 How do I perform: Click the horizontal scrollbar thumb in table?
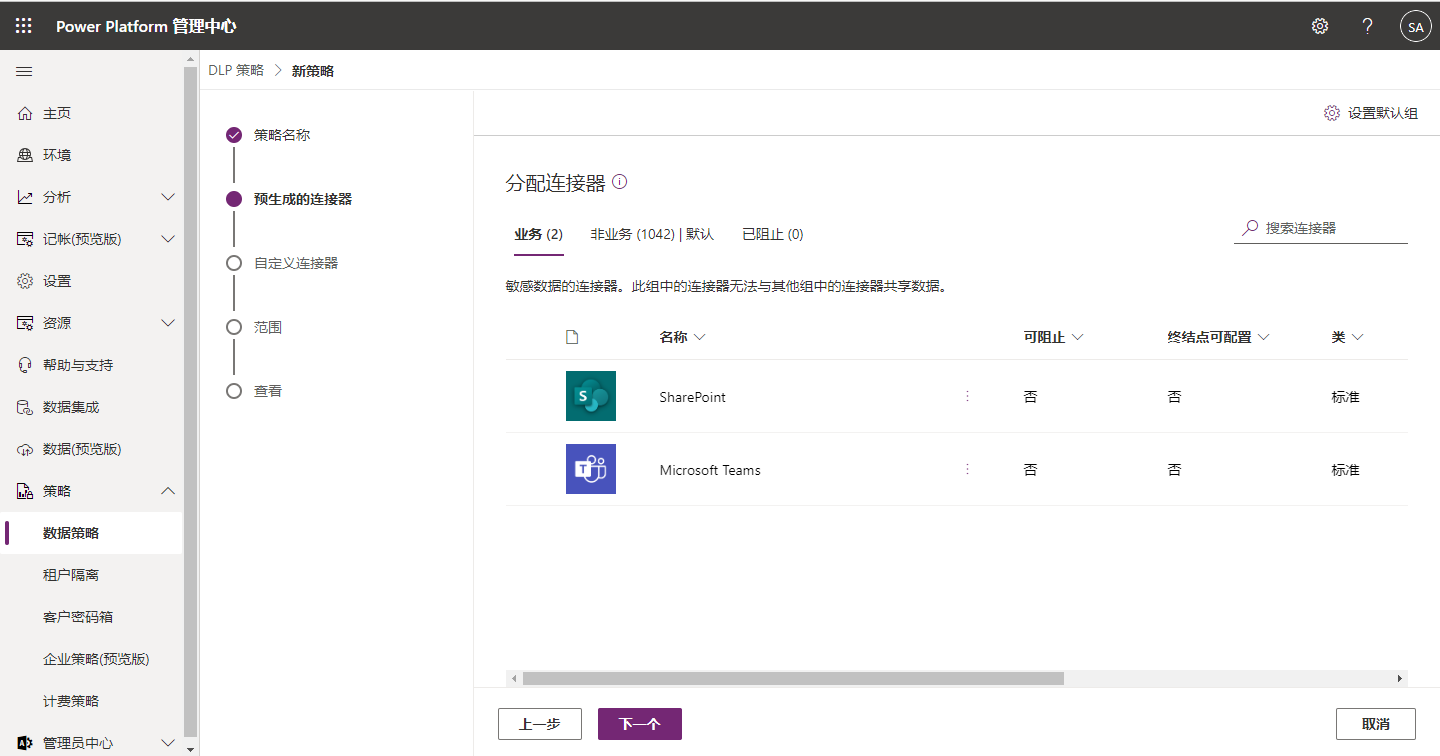(793, 678)
